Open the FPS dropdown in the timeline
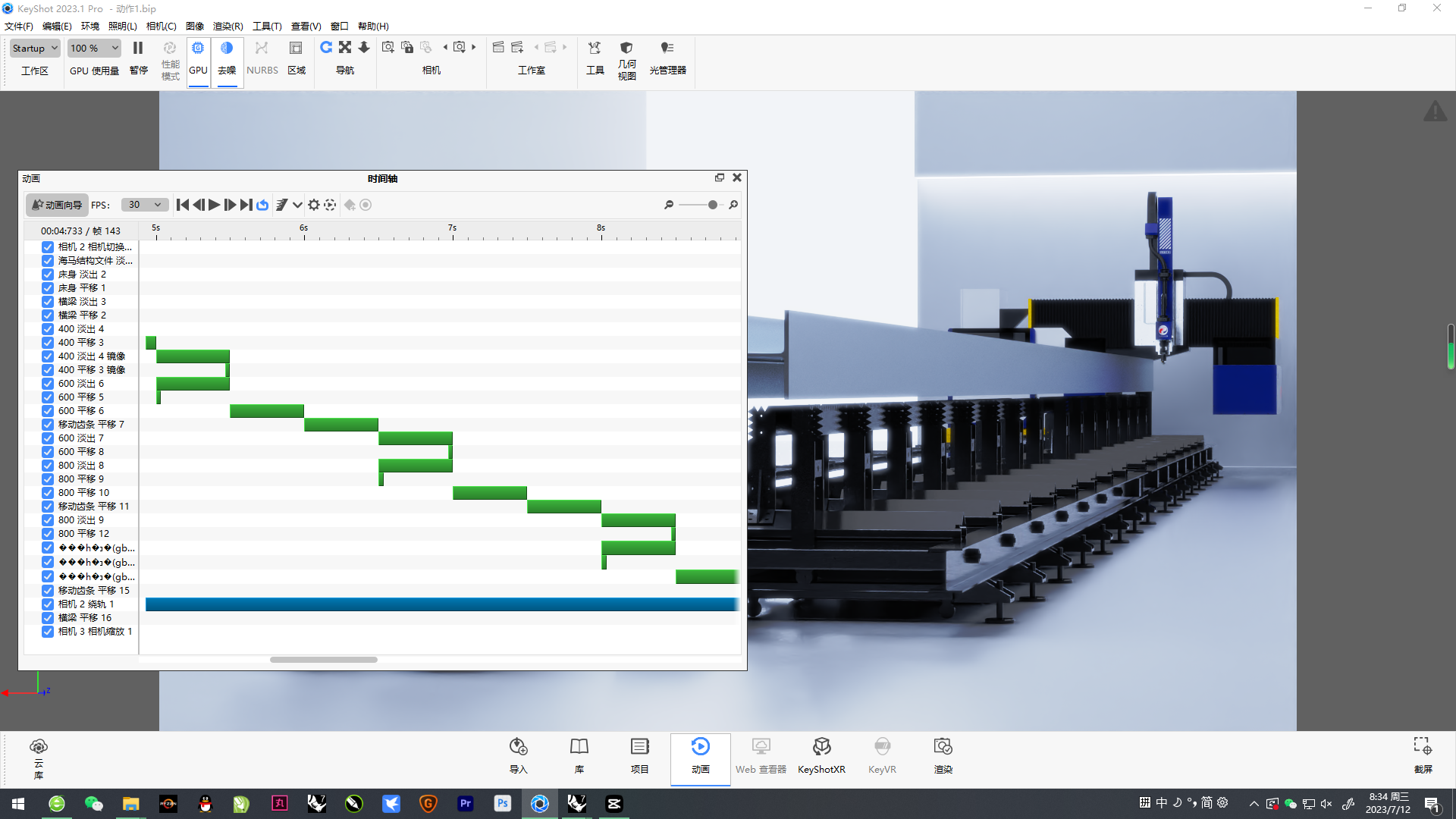The image size is (1456, 819). coord(144,205)
